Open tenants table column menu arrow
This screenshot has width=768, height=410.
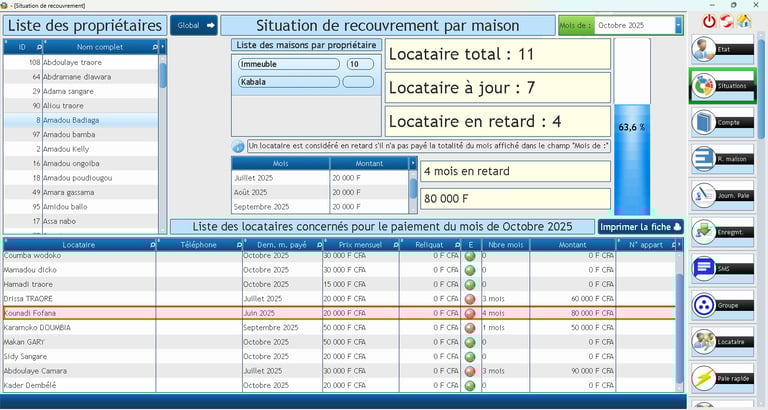[679, 244]
